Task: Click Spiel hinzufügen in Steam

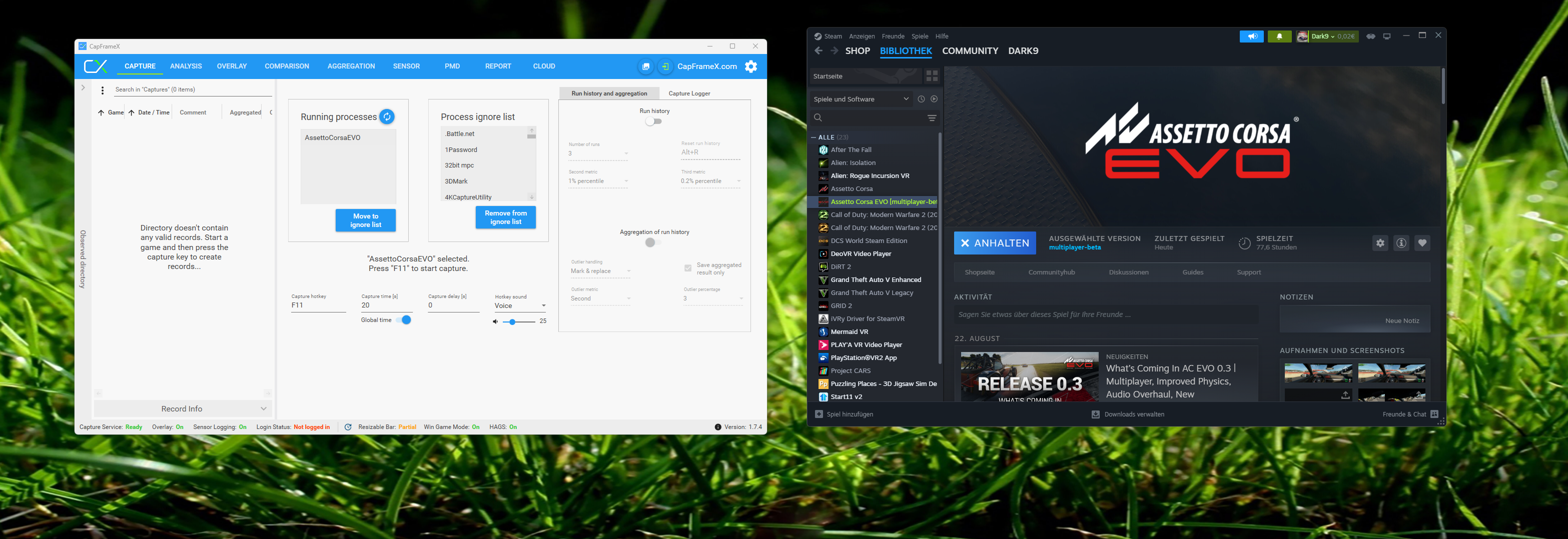Action: pos(844,414)
